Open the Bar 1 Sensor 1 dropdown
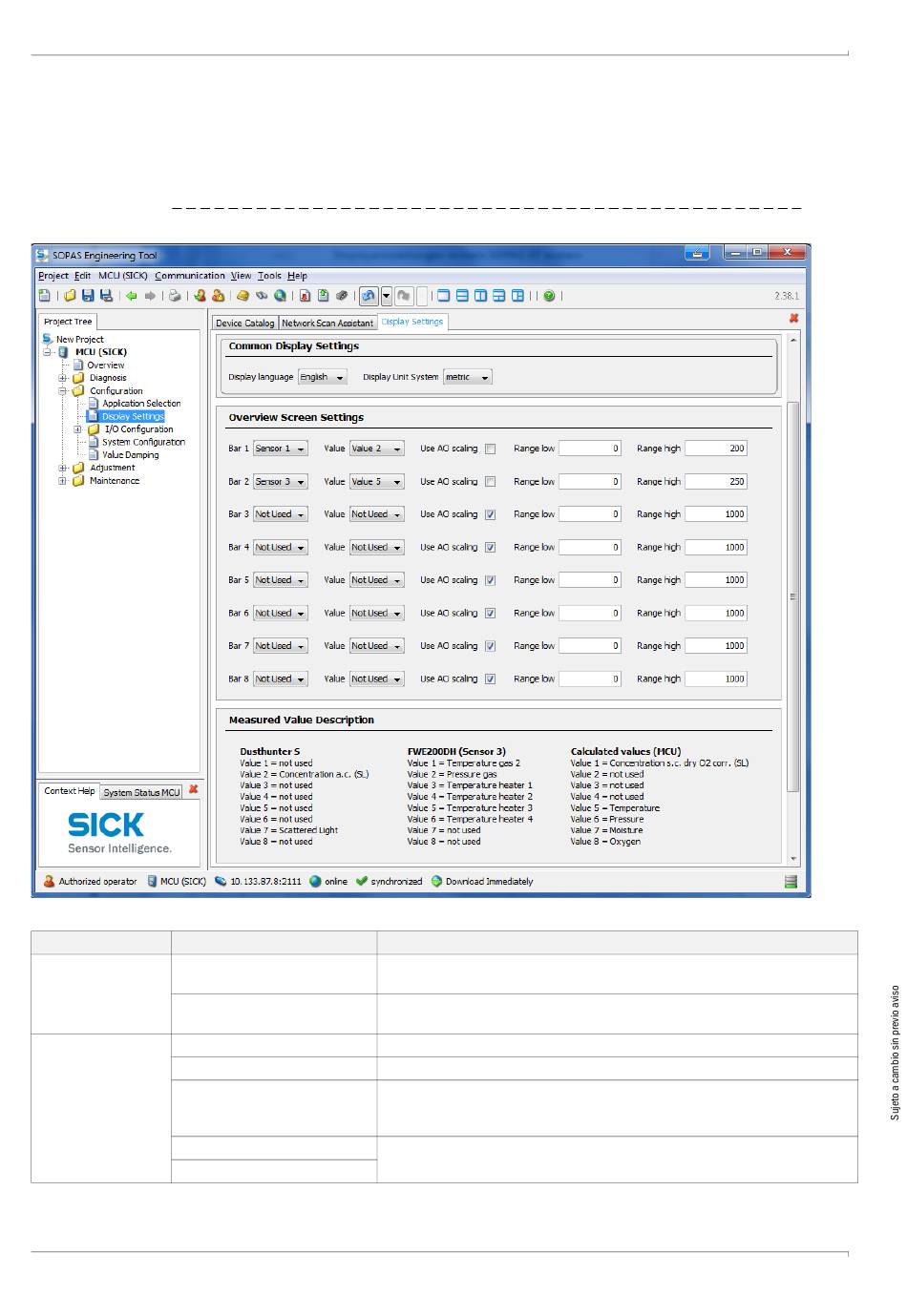The height and width of the screenshot is (1316, 907). coord(280,449)
